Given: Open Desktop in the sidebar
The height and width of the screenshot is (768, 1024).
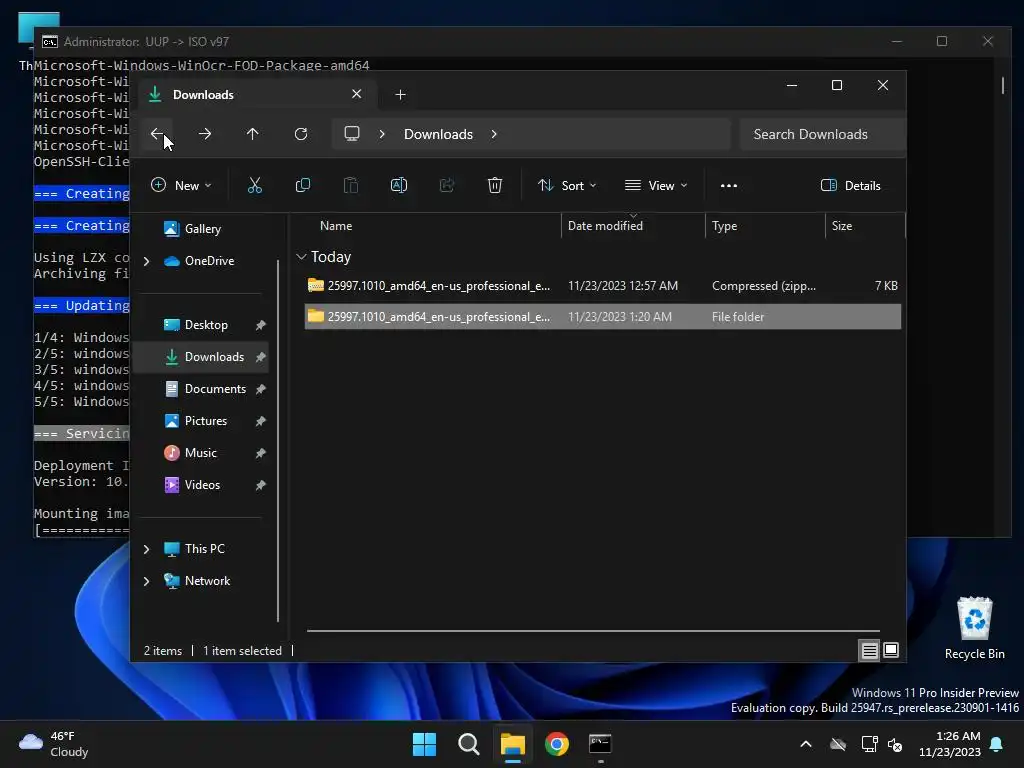Looking at the screenshot, I should click(206, 325).
